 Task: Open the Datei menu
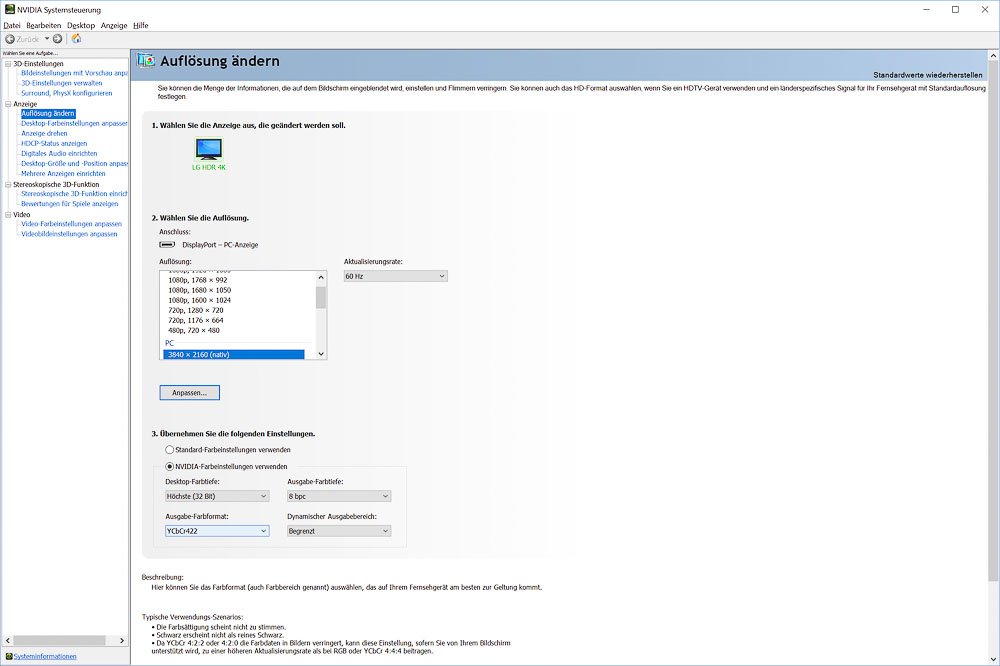point(12,26)
